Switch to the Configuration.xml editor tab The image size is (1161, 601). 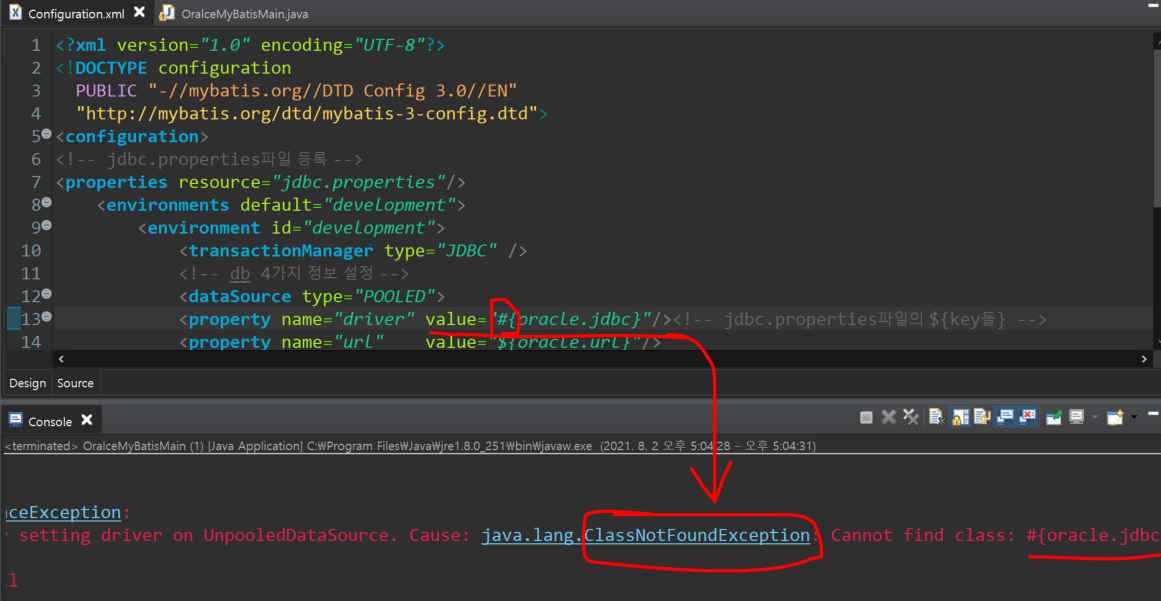(78, 13)
